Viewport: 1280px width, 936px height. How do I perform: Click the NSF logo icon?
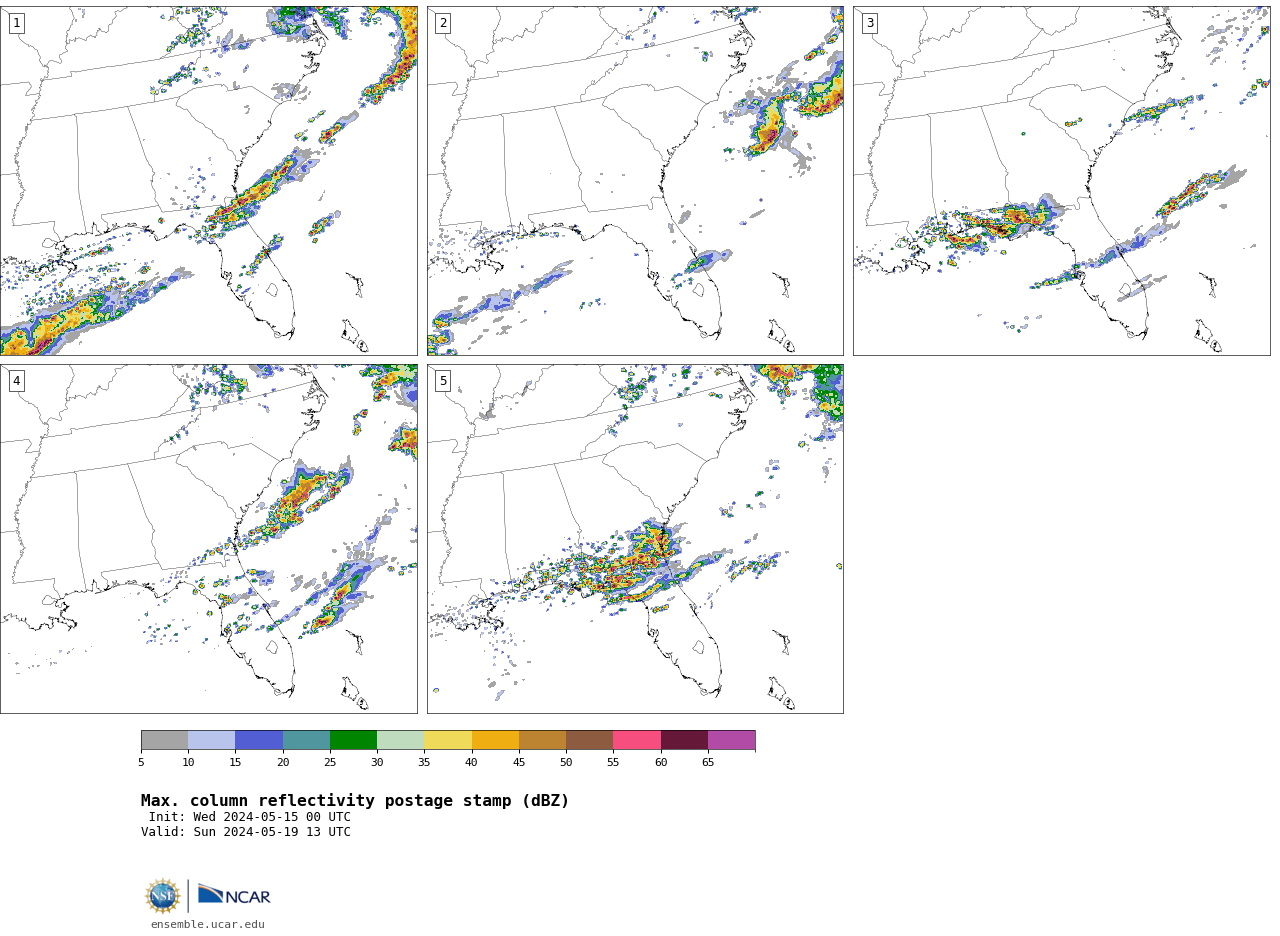(x=163, y=896)
